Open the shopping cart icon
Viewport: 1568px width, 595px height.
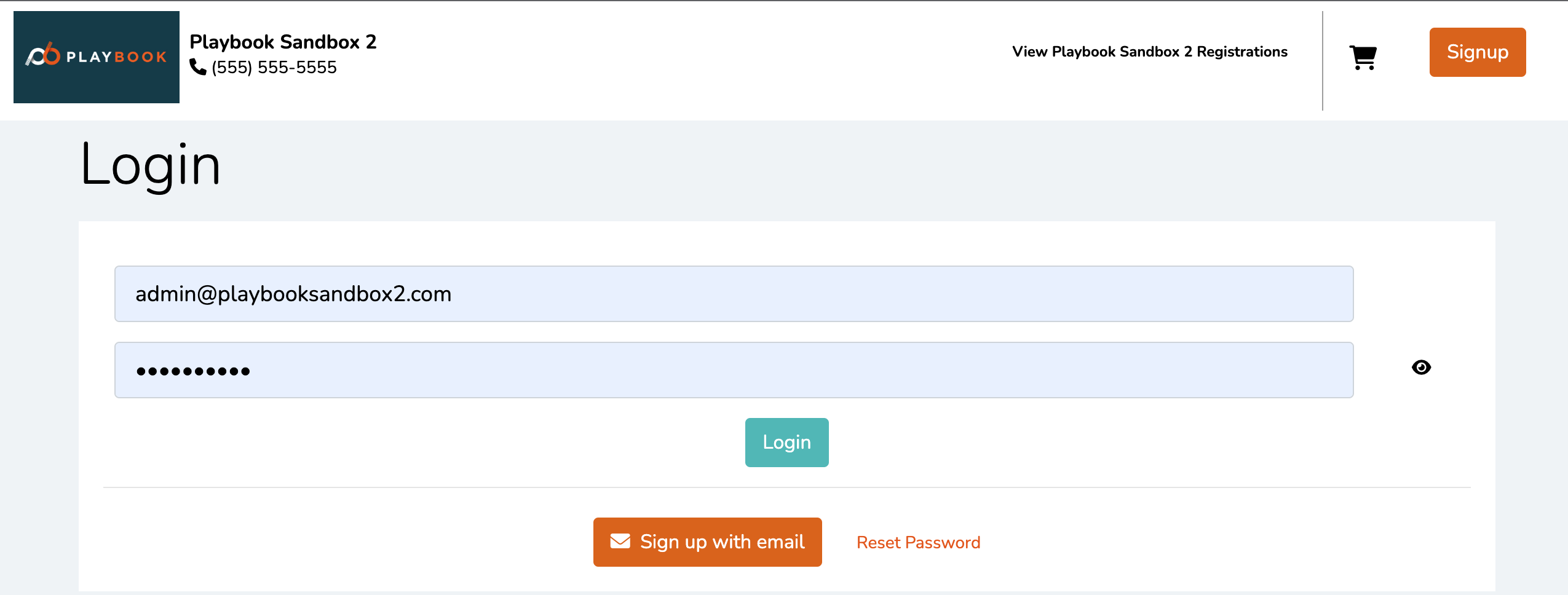[x=1363, y=58]
